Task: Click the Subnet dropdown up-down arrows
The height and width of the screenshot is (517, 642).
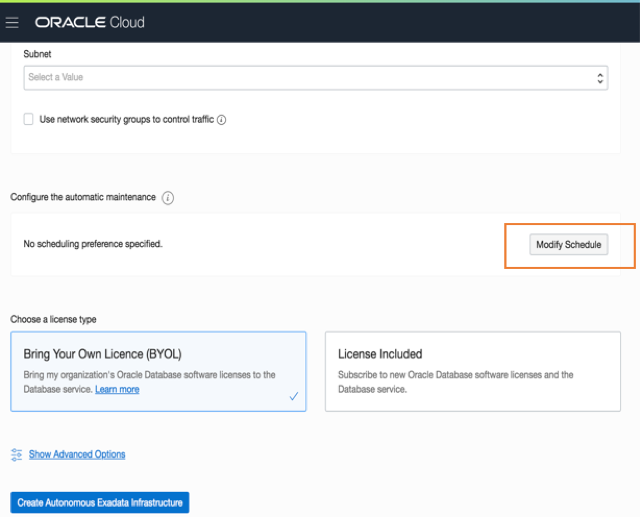Action: coord(600,78)
